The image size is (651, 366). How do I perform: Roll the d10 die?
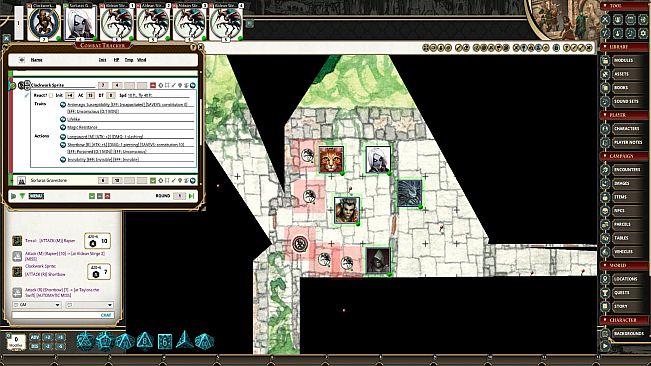coord(125,341)
